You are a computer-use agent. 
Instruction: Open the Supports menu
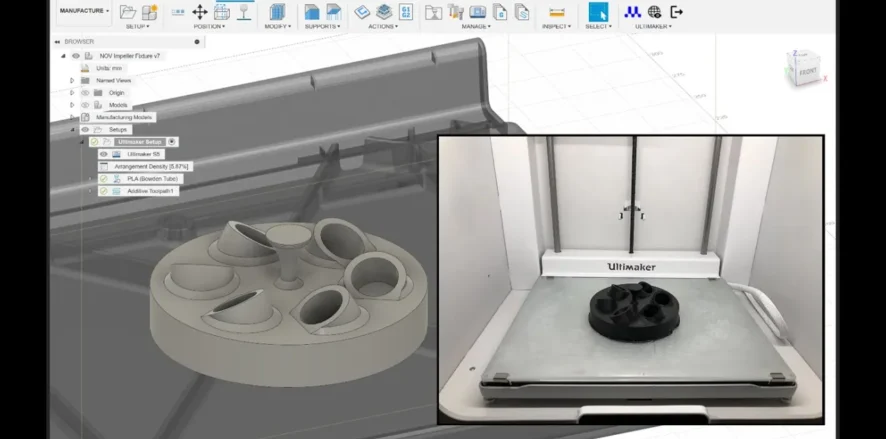click(320, 27)
